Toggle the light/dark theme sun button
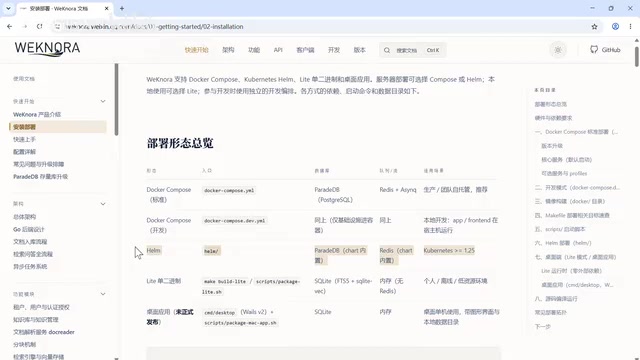640x360 pixels. [x=558, y=50]
